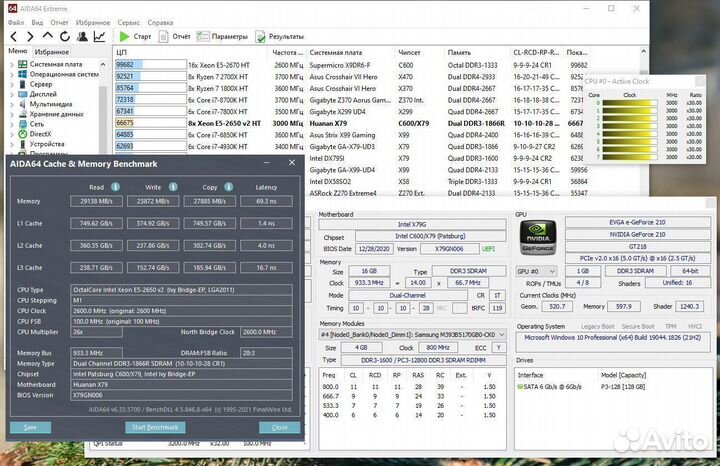This screenshot has width=720, height=466.
Task: Select the Операционная система tree item
Action: [x=64, y=74]
